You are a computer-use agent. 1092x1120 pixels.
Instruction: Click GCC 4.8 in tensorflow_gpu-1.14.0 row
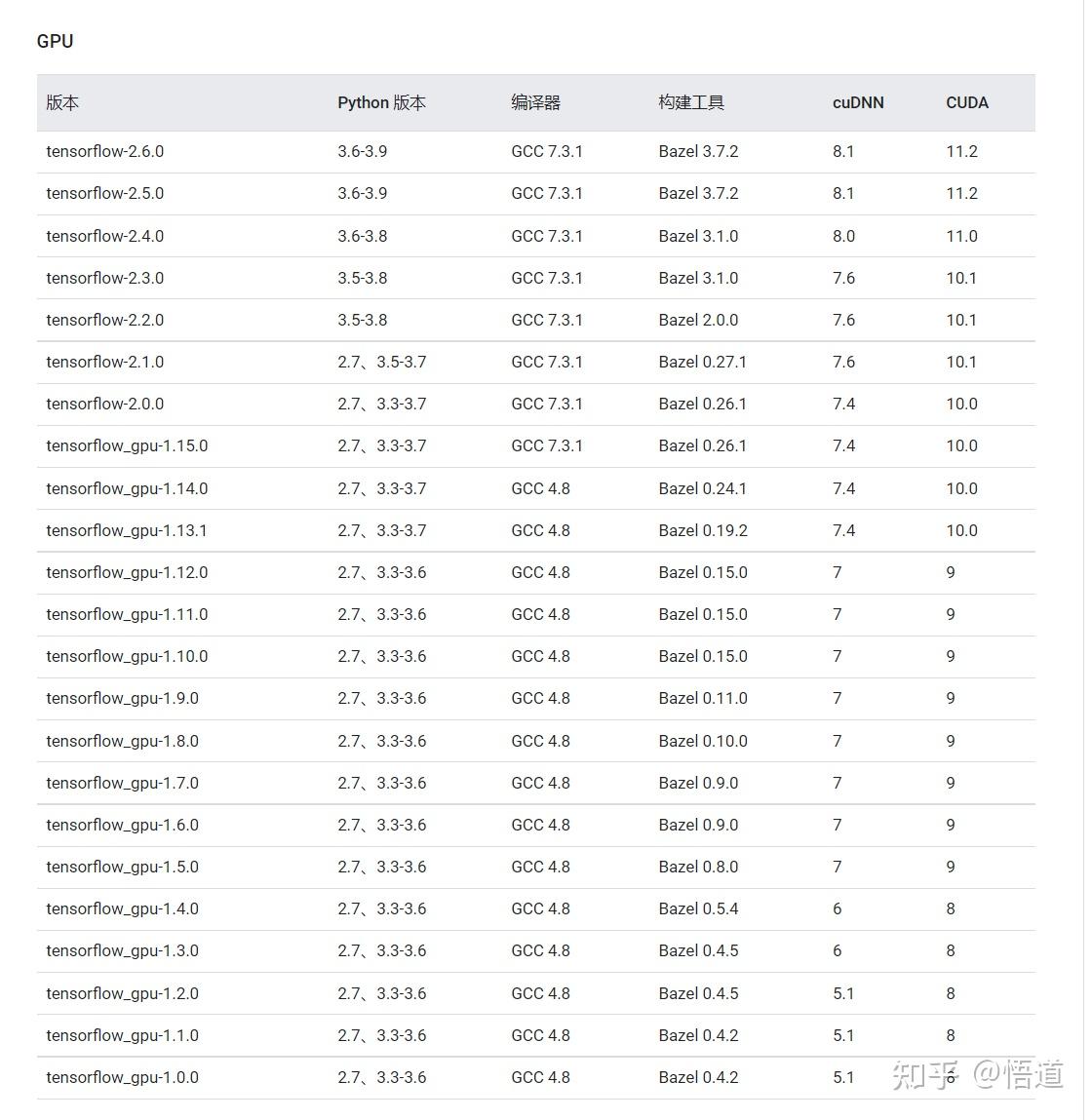[540, 488]
